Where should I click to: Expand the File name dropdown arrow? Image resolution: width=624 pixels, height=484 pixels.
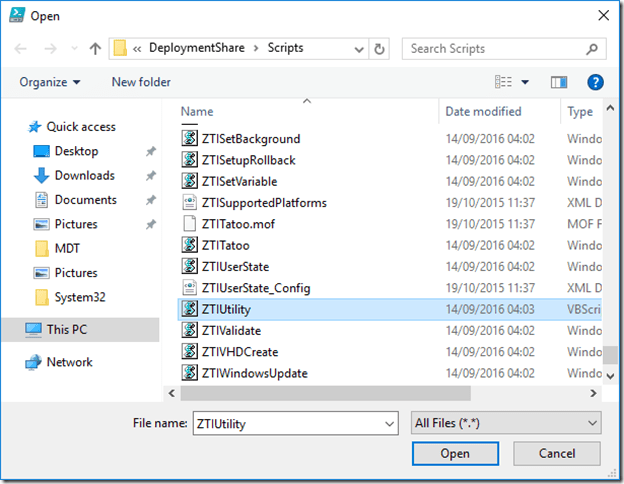(390, 424)
